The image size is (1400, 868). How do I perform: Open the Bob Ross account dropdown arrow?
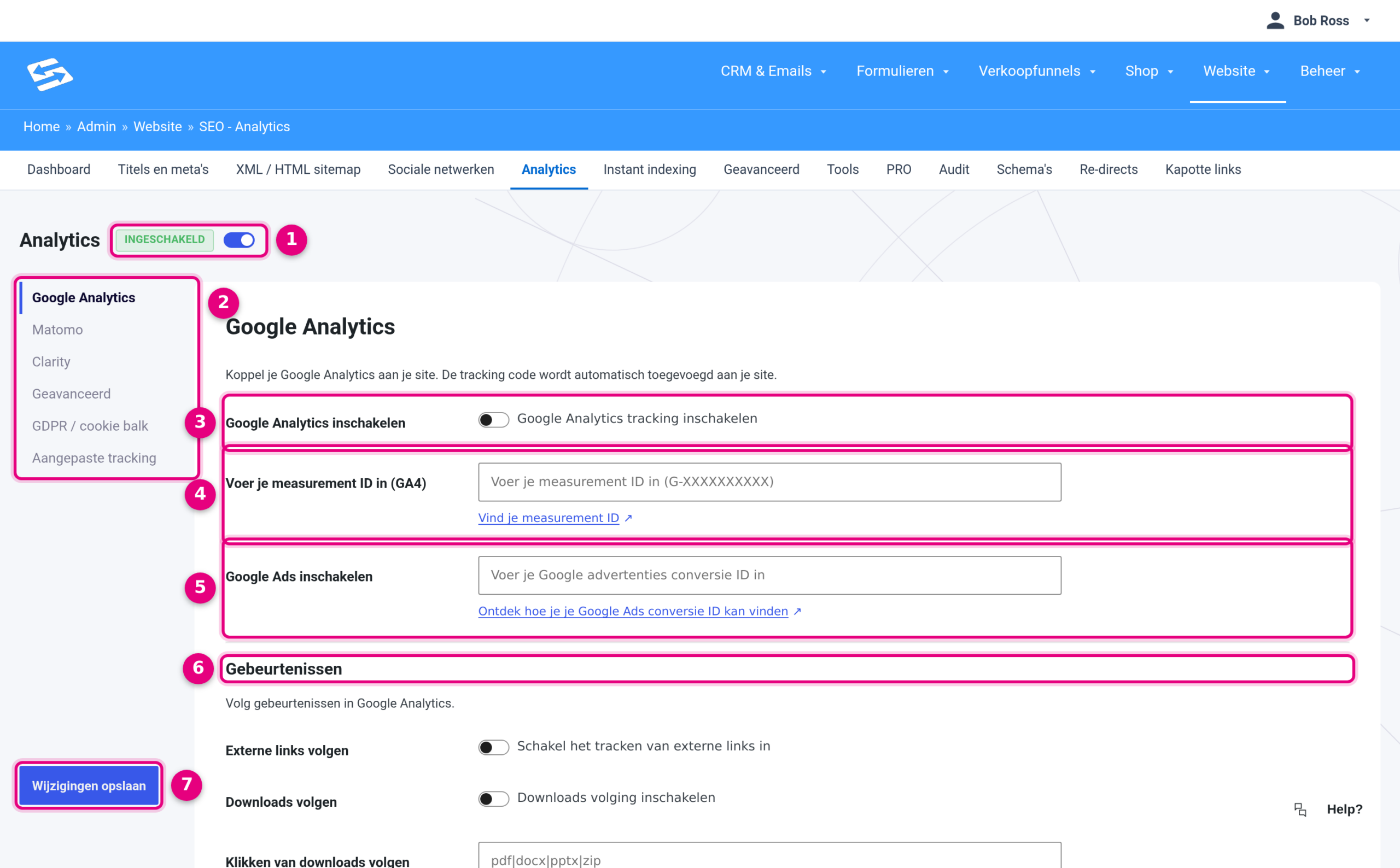pos(1367,21)
